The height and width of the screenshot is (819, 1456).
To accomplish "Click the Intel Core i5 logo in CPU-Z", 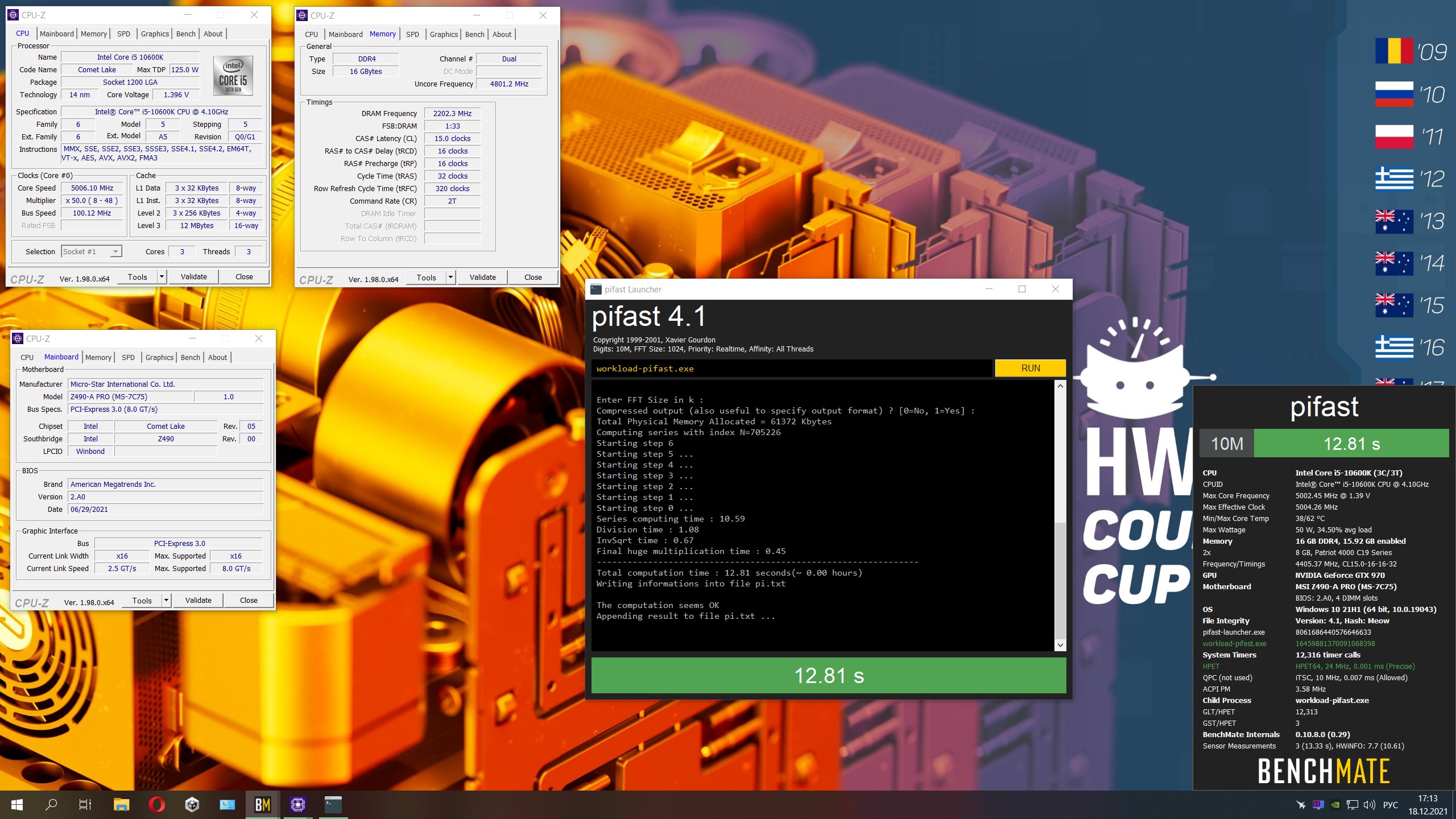I will [x=233, y=76].
